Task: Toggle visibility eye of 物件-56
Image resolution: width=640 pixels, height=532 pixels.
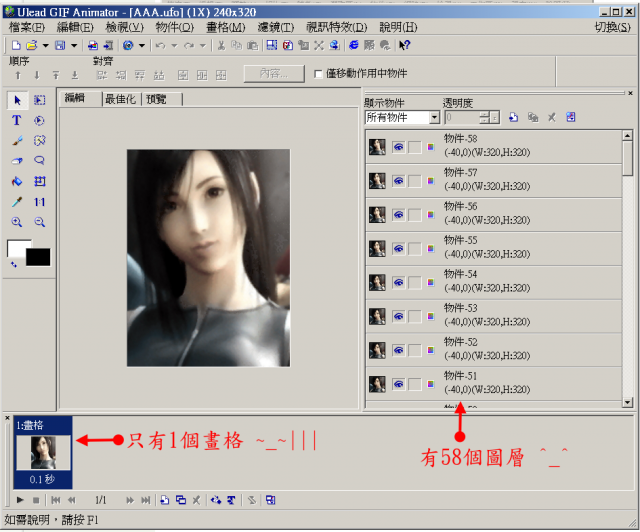Action: pyautogui.click(x=399, y=215)
